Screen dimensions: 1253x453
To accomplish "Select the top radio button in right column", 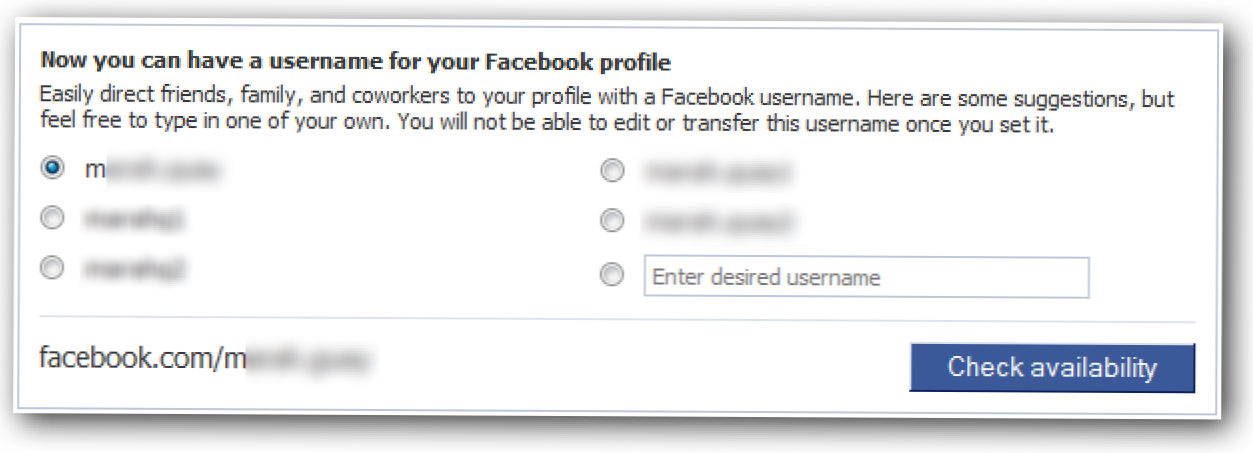I will (612, 172).
